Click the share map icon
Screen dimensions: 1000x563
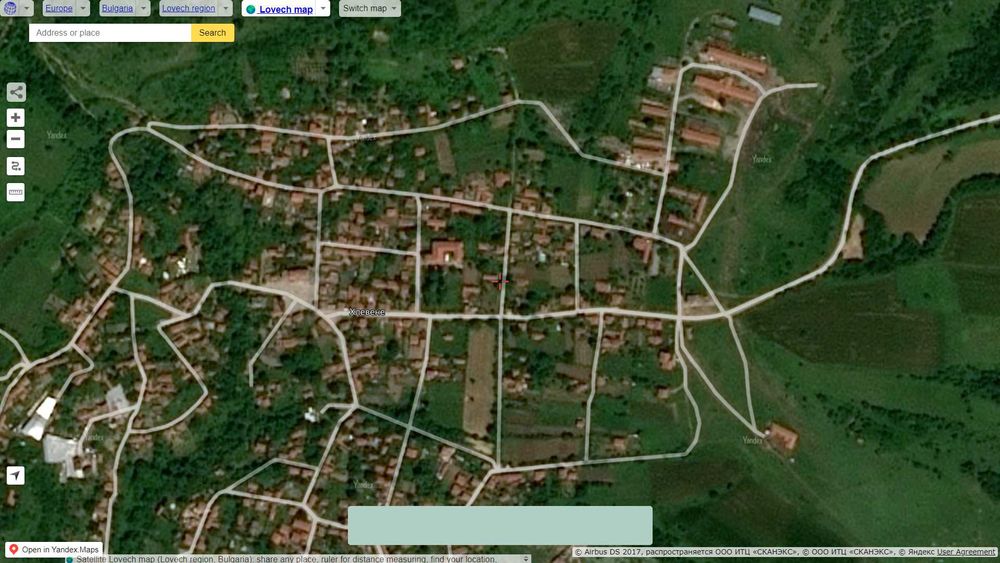pyautogui.click(x=16, y=92)
